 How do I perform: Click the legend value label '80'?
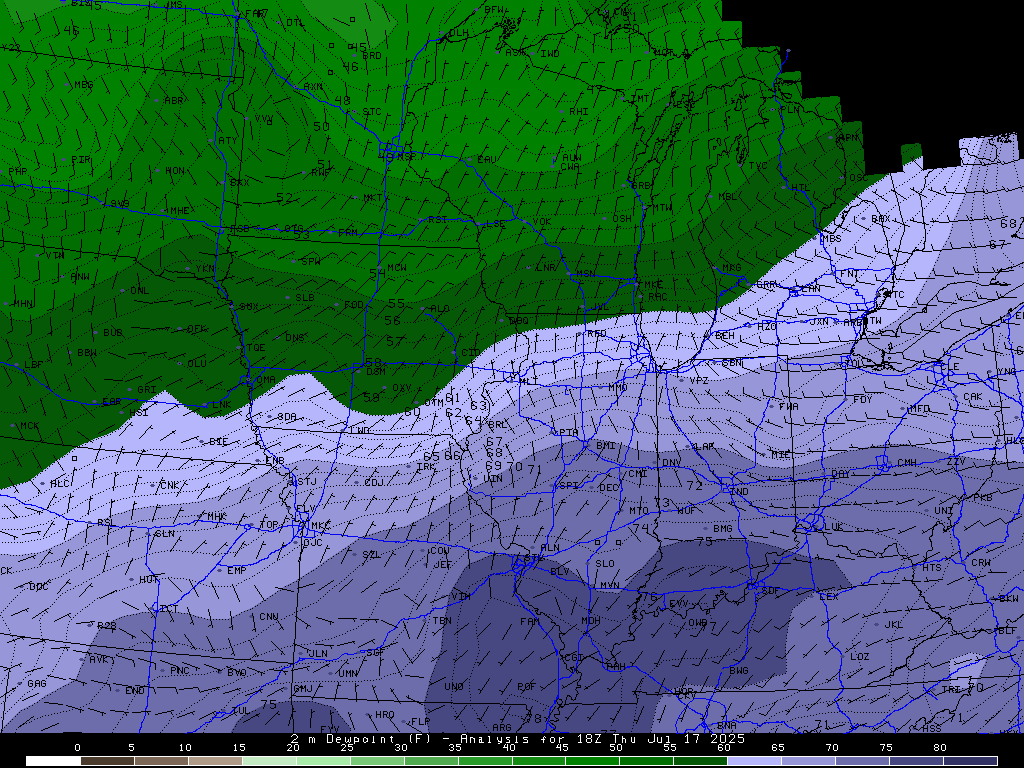[x=939, y=748]
